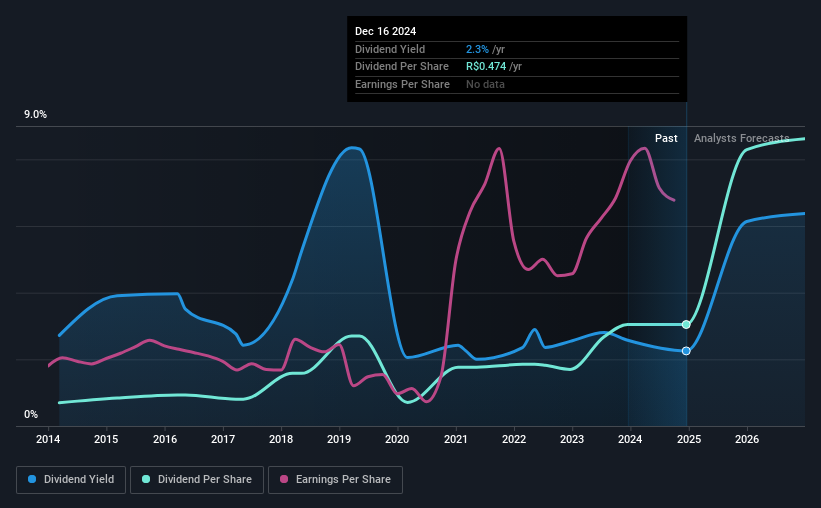Click the '0%' y-axis label
The image size is (821, 508).
click(31, 414)
